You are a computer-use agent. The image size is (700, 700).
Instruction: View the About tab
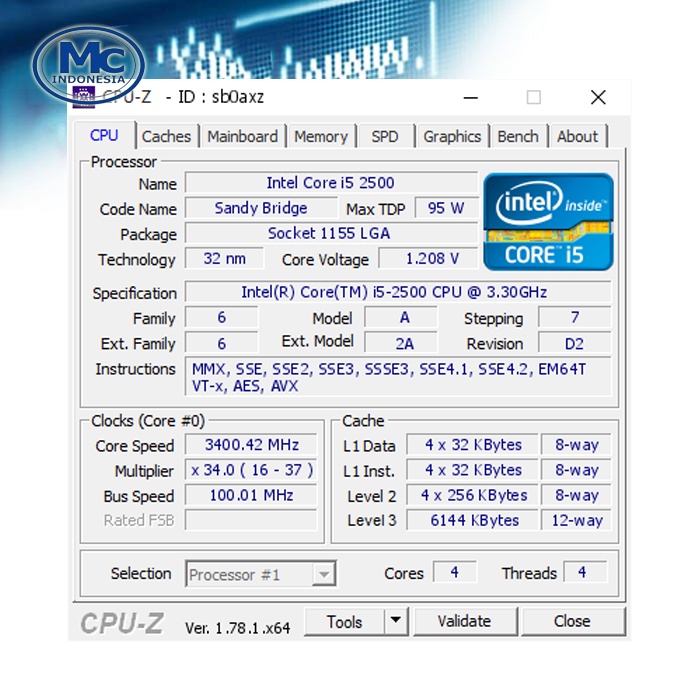coord(577,137)
